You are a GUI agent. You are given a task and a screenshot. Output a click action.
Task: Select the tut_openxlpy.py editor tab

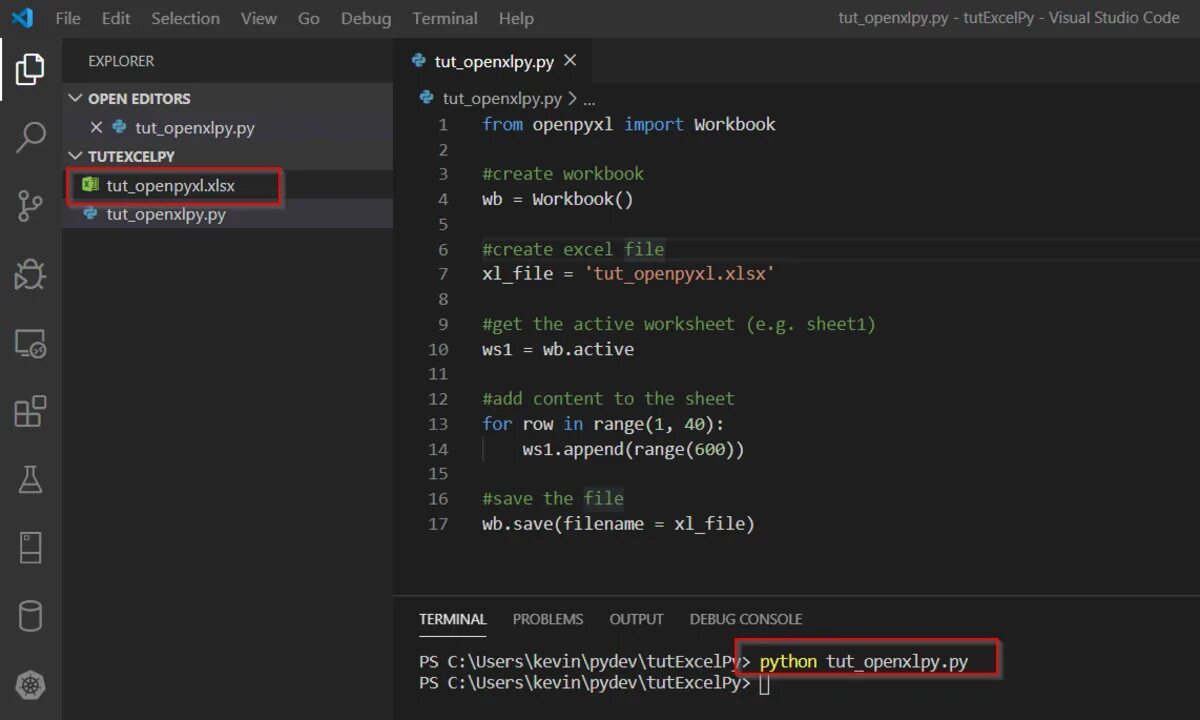[x=494, y=61]
